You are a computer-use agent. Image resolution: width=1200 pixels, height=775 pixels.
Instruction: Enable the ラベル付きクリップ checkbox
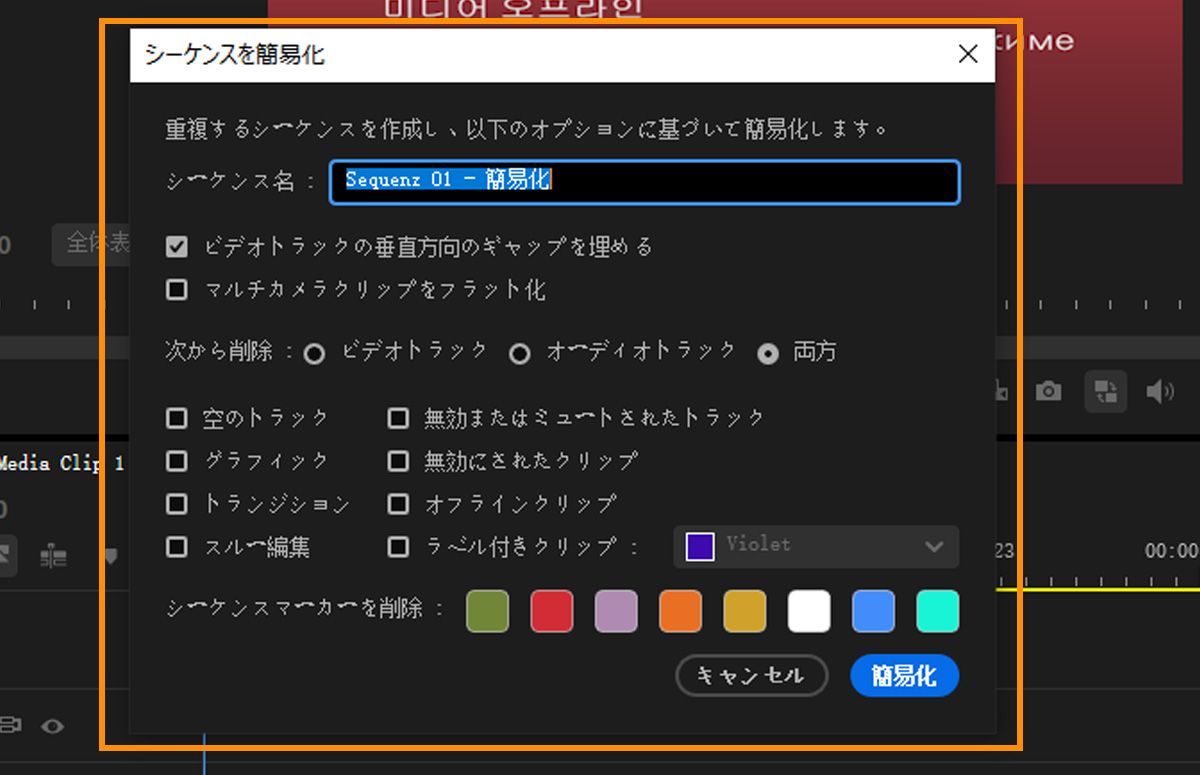(398, 547)
